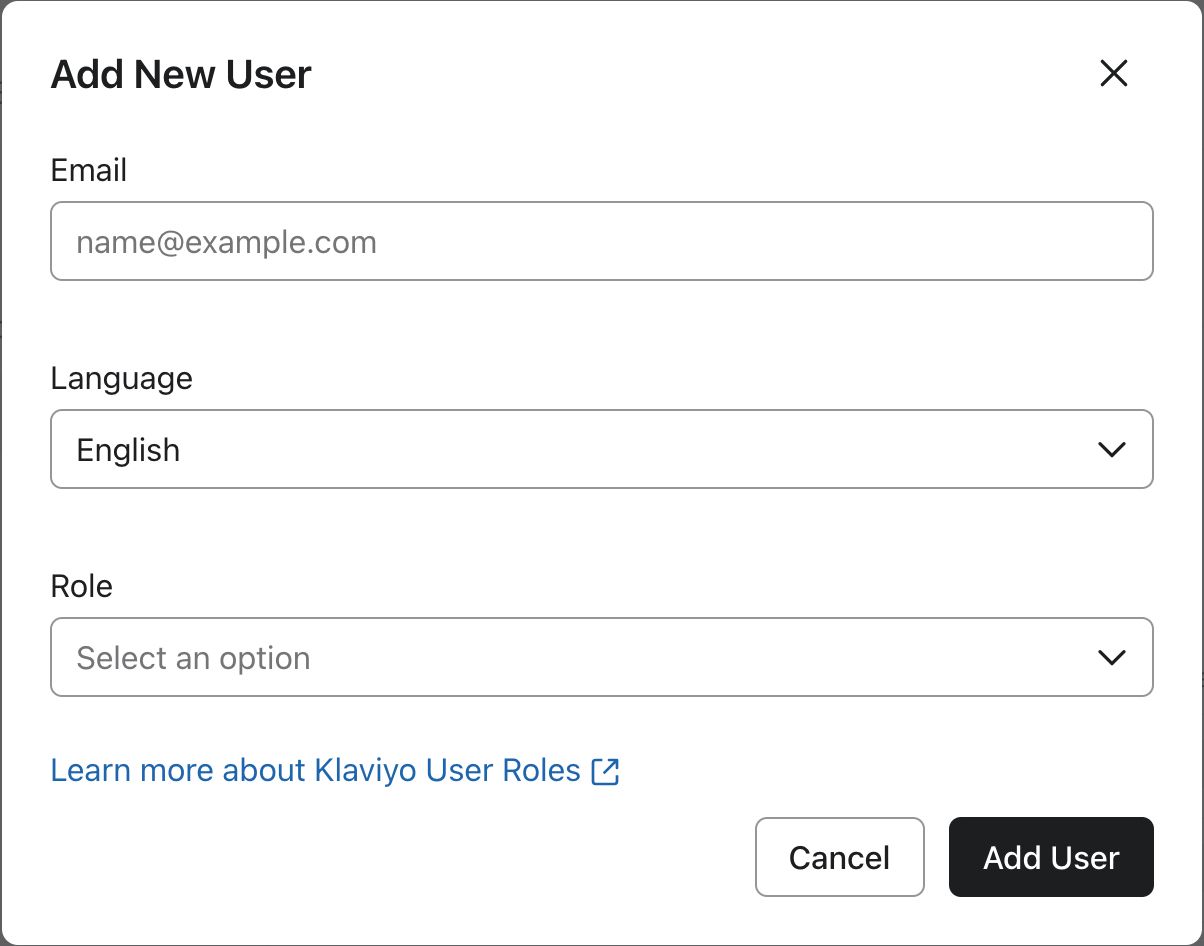Open Learn more about Klaviyo User Roles
The width and height of the screenshot is (1204, 946).
click(315, 771)
